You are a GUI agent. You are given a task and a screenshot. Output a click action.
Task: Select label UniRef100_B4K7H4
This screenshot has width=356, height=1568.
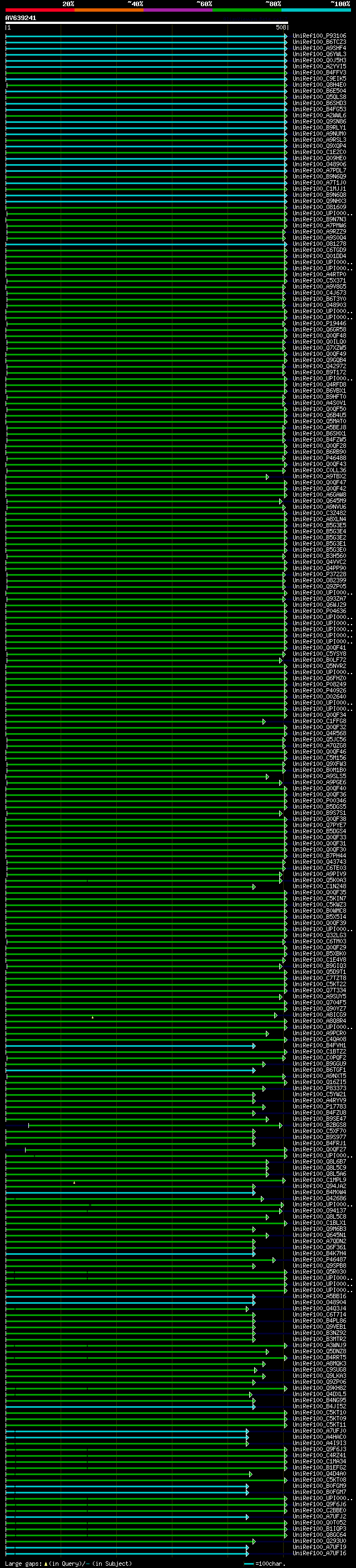[x=319, y=1253]
